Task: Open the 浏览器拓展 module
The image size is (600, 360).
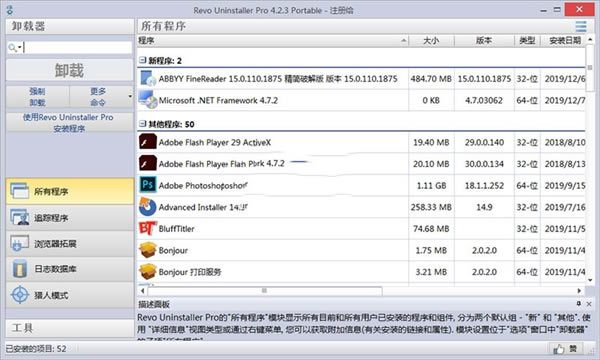Action: [70, 243]
